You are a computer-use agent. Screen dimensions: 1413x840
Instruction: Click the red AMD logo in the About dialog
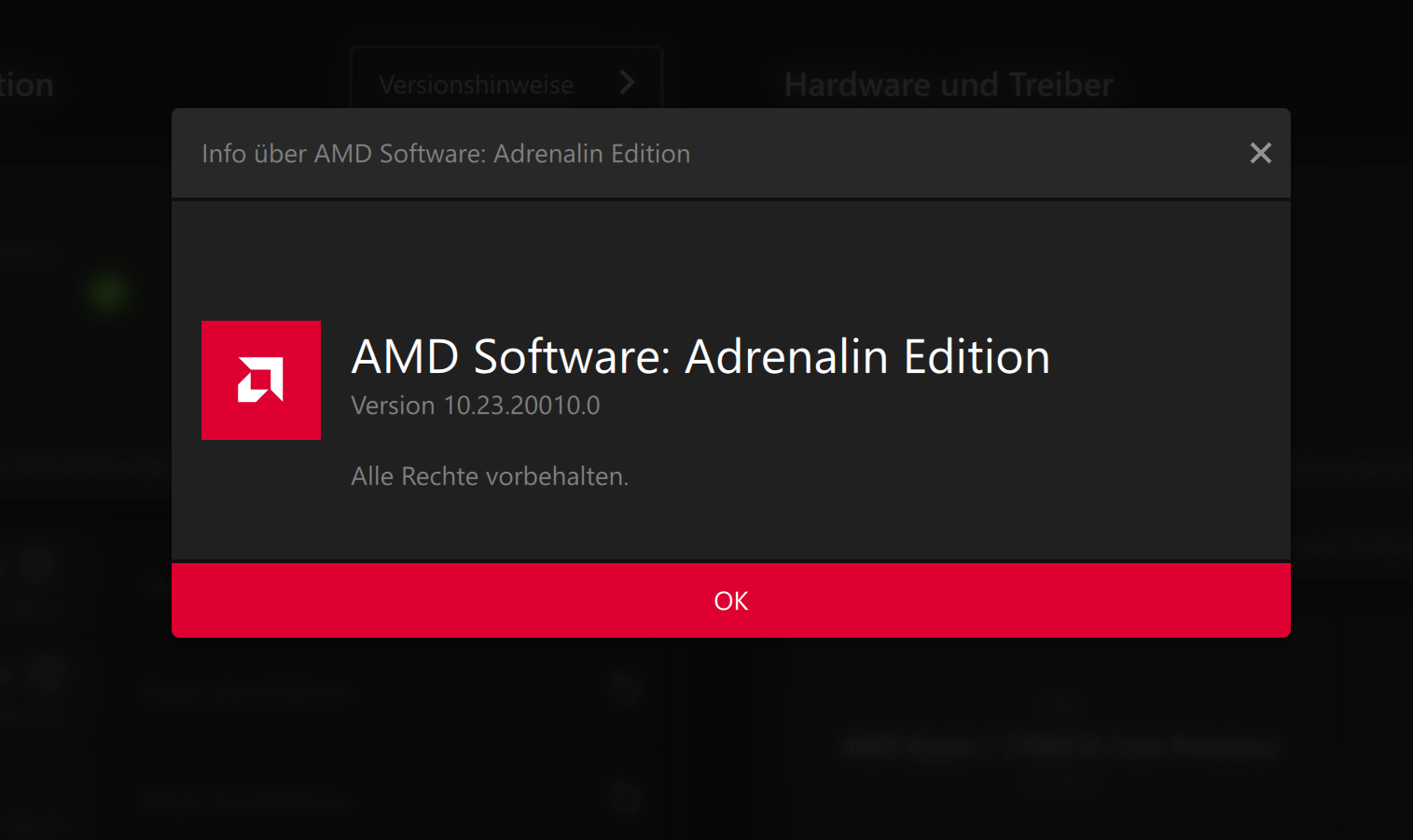pos(260,379)
